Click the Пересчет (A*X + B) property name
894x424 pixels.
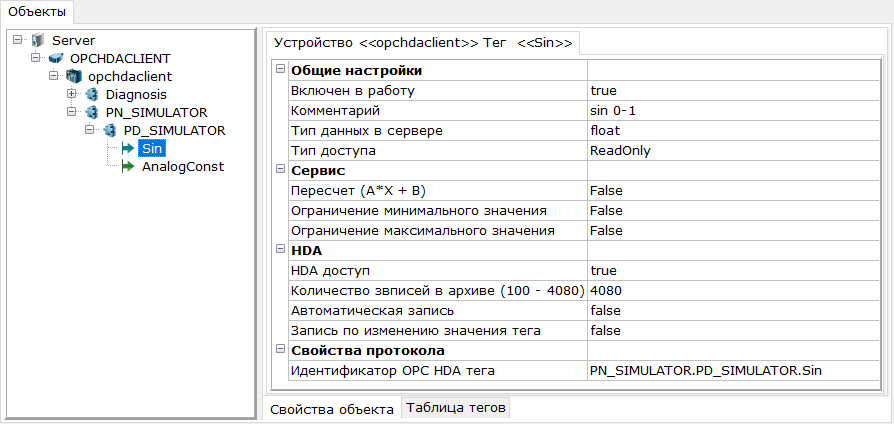pos(359,190)
